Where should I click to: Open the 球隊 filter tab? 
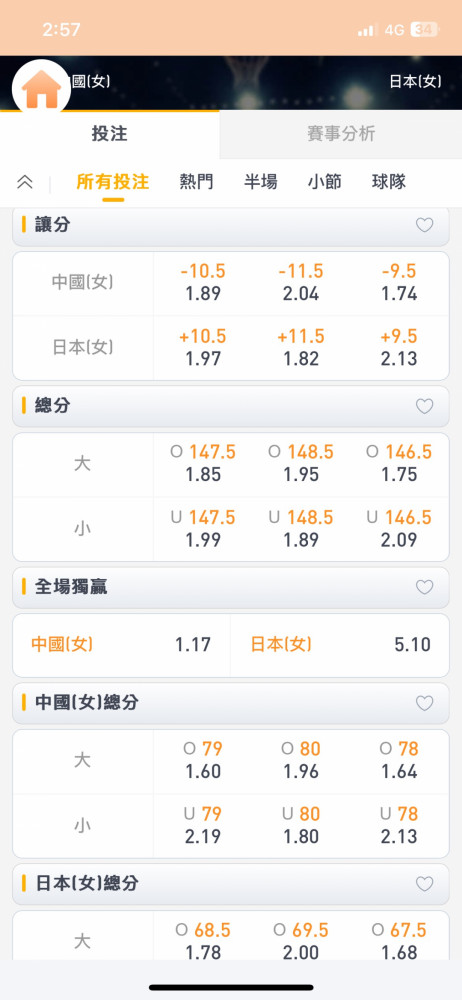[389, 182]
